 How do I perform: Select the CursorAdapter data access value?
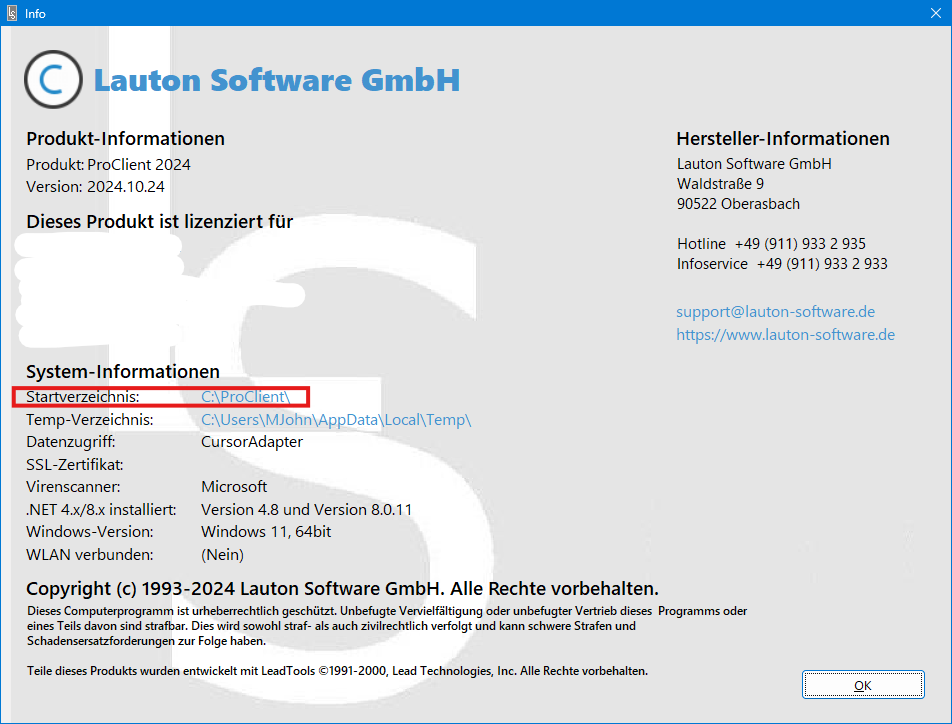coord(251,442)
